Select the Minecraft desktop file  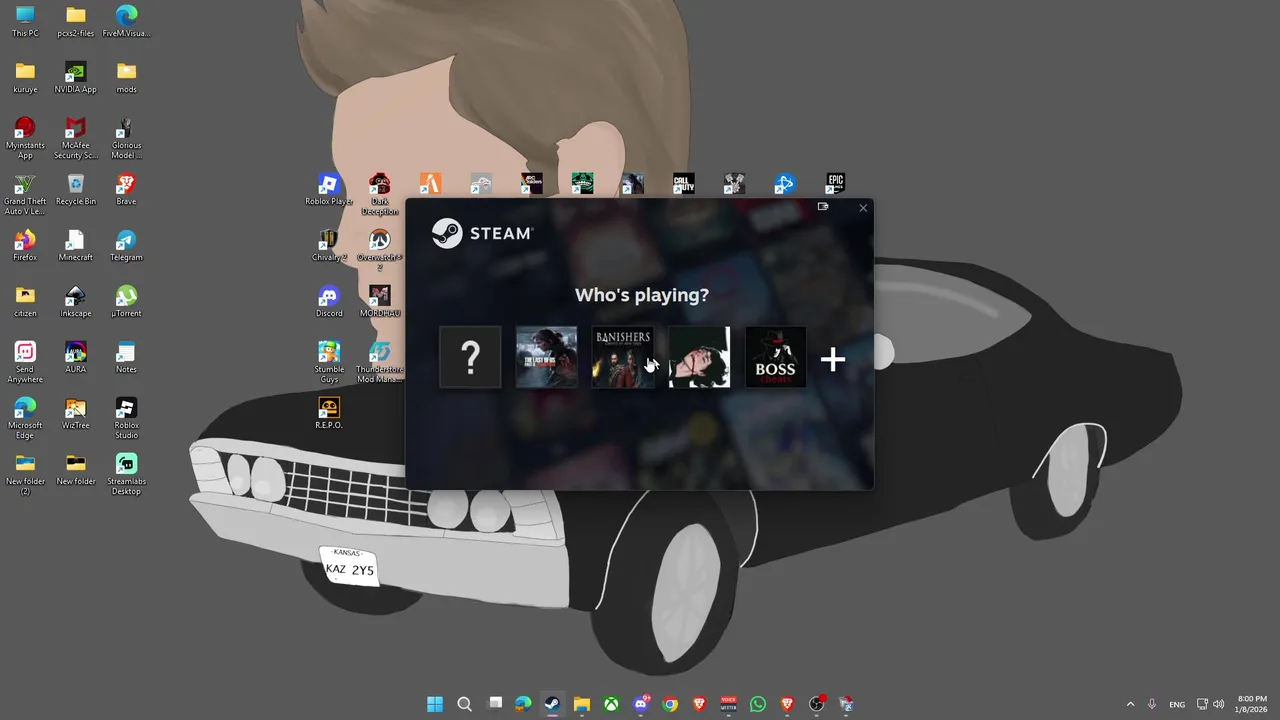(x=76, y=245)
